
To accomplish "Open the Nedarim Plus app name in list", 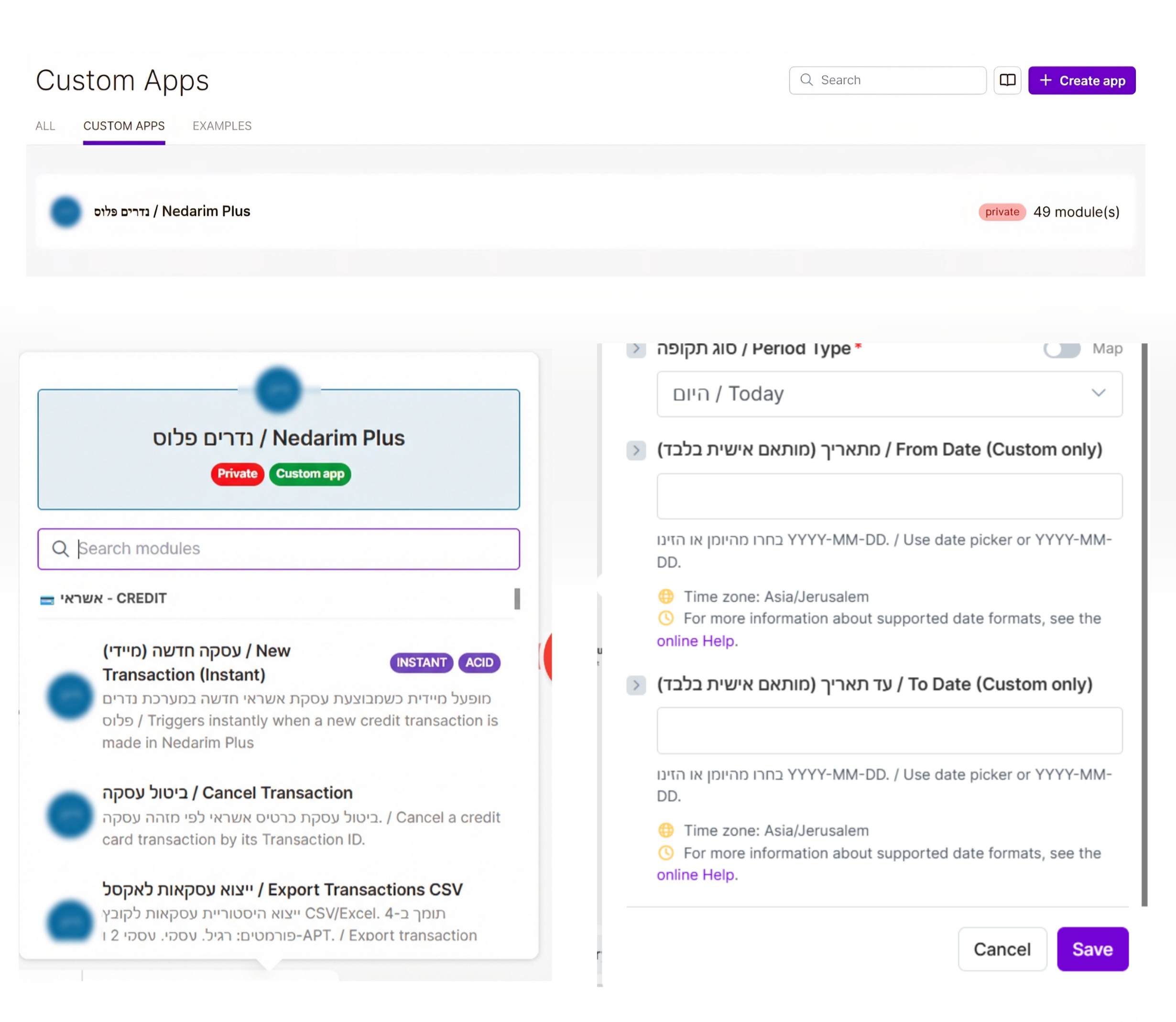I will 172,212.
